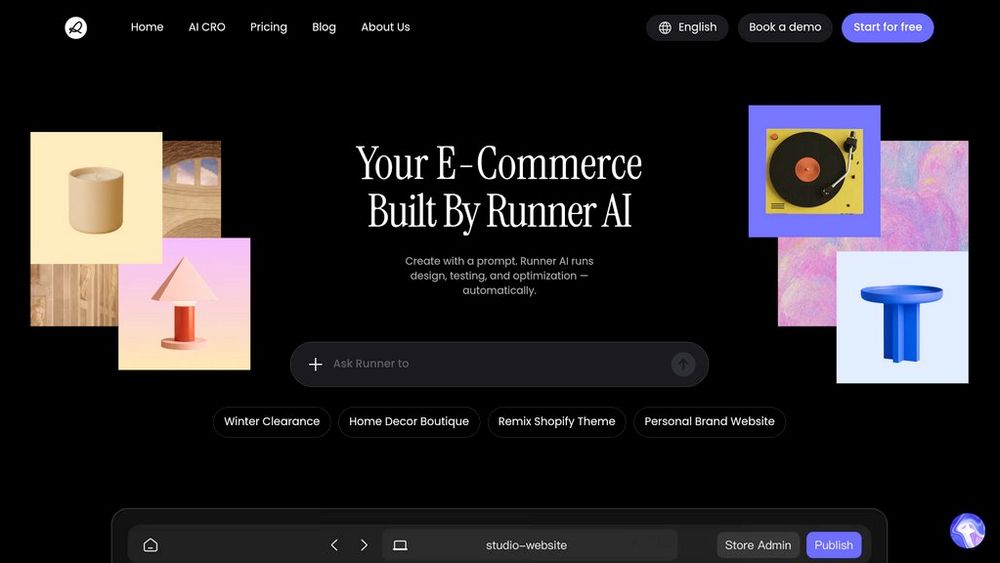Click the Create with a prompt description text
Viewport: 1000px width, 563px height.
pos(499,275)
